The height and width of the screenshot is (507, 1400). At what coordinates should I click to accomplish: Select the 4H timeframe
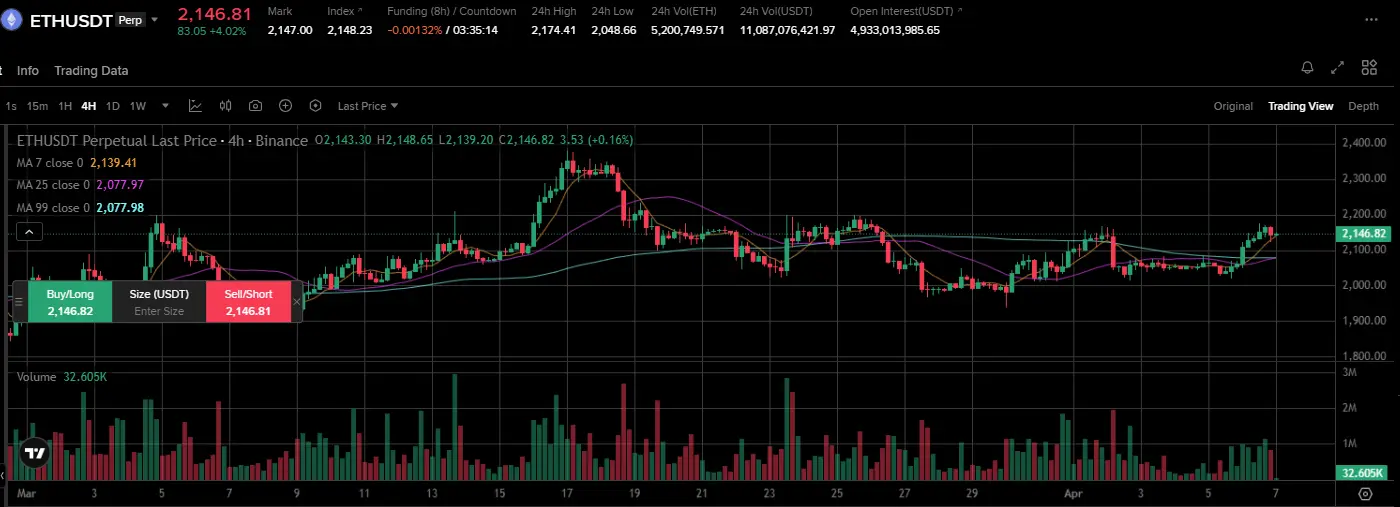tap(89, 106)
